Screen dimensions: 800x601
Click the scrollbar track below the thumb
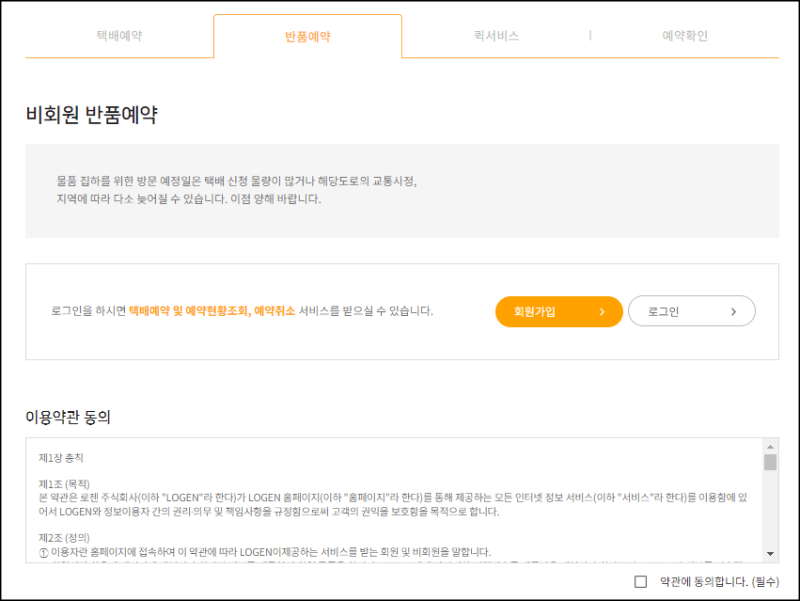(771, 510)
